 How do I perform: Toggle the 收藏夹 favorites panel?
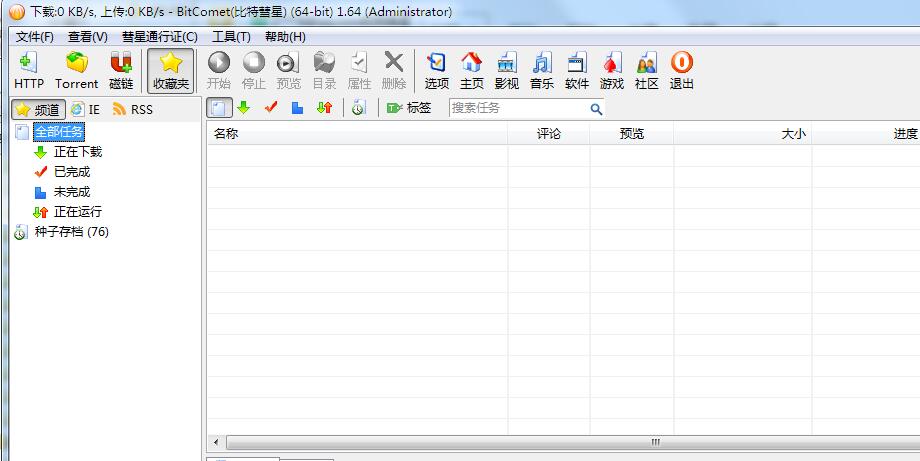click(170, 71)
